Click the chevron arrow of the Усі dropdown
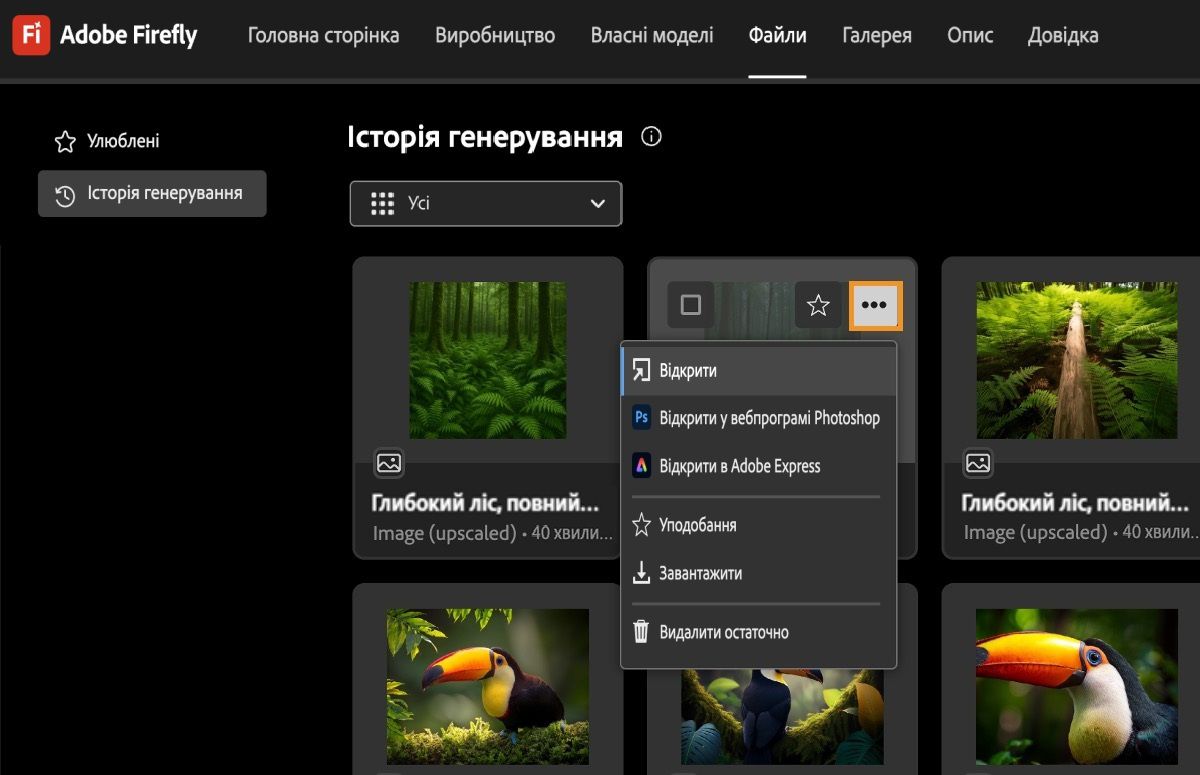The height and width of the screenshot is (775, 1200). 598,204
